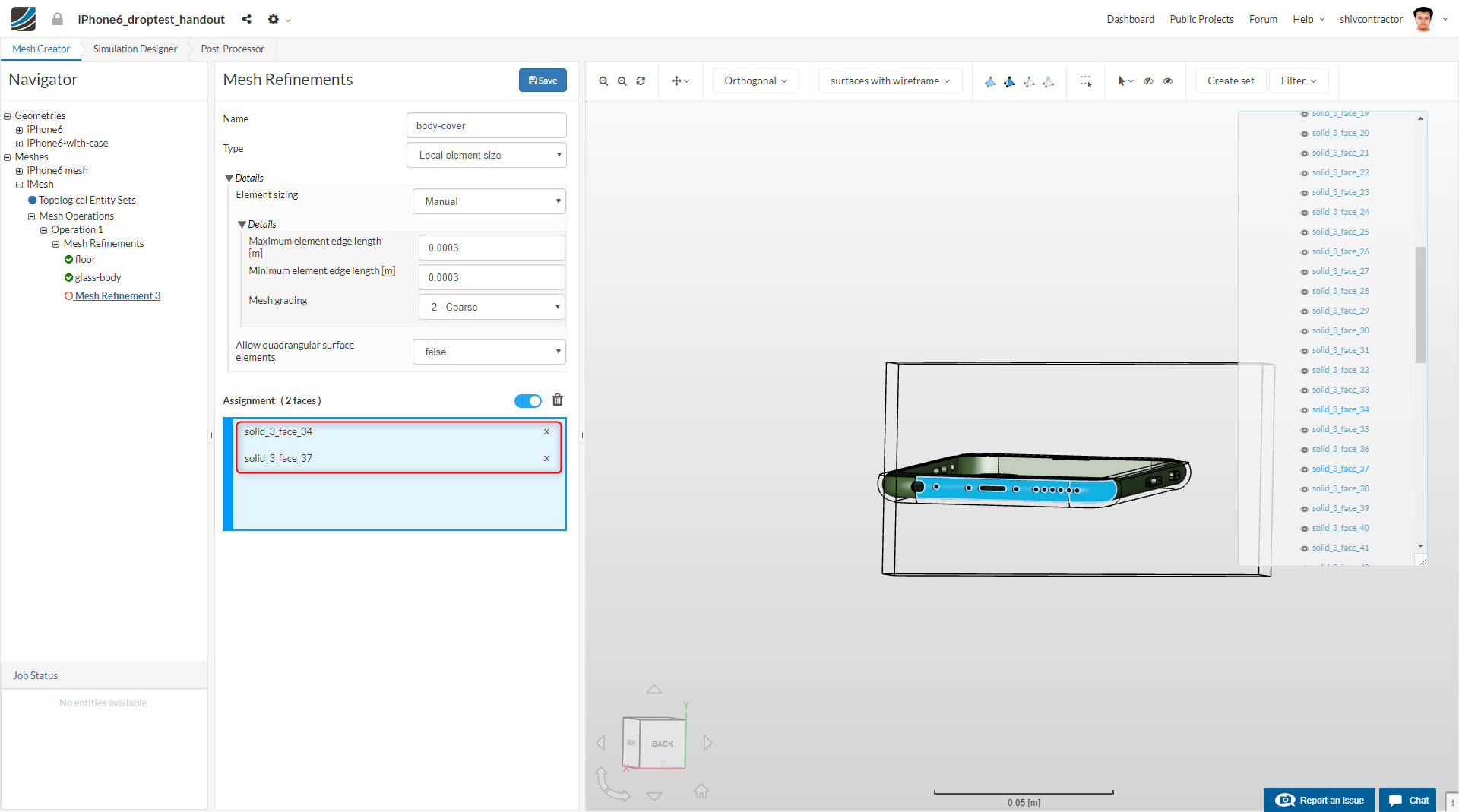Reset the 3D viewer with refresh icon

[641, 81]
